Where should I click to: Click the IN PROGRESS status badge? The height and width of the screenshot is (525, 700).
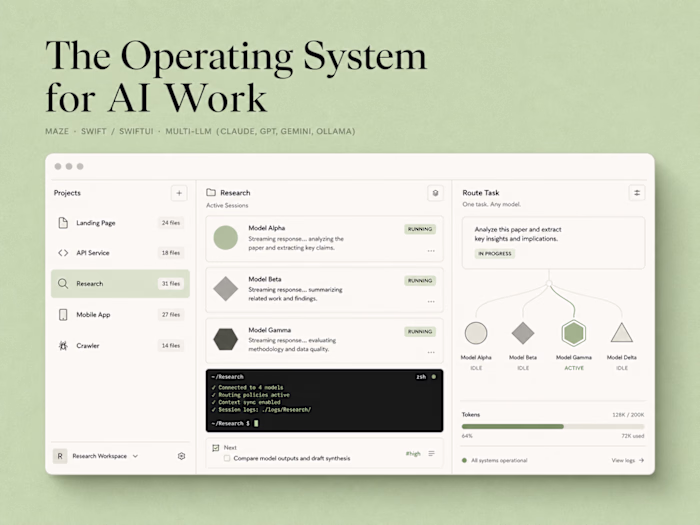(495, 254)
